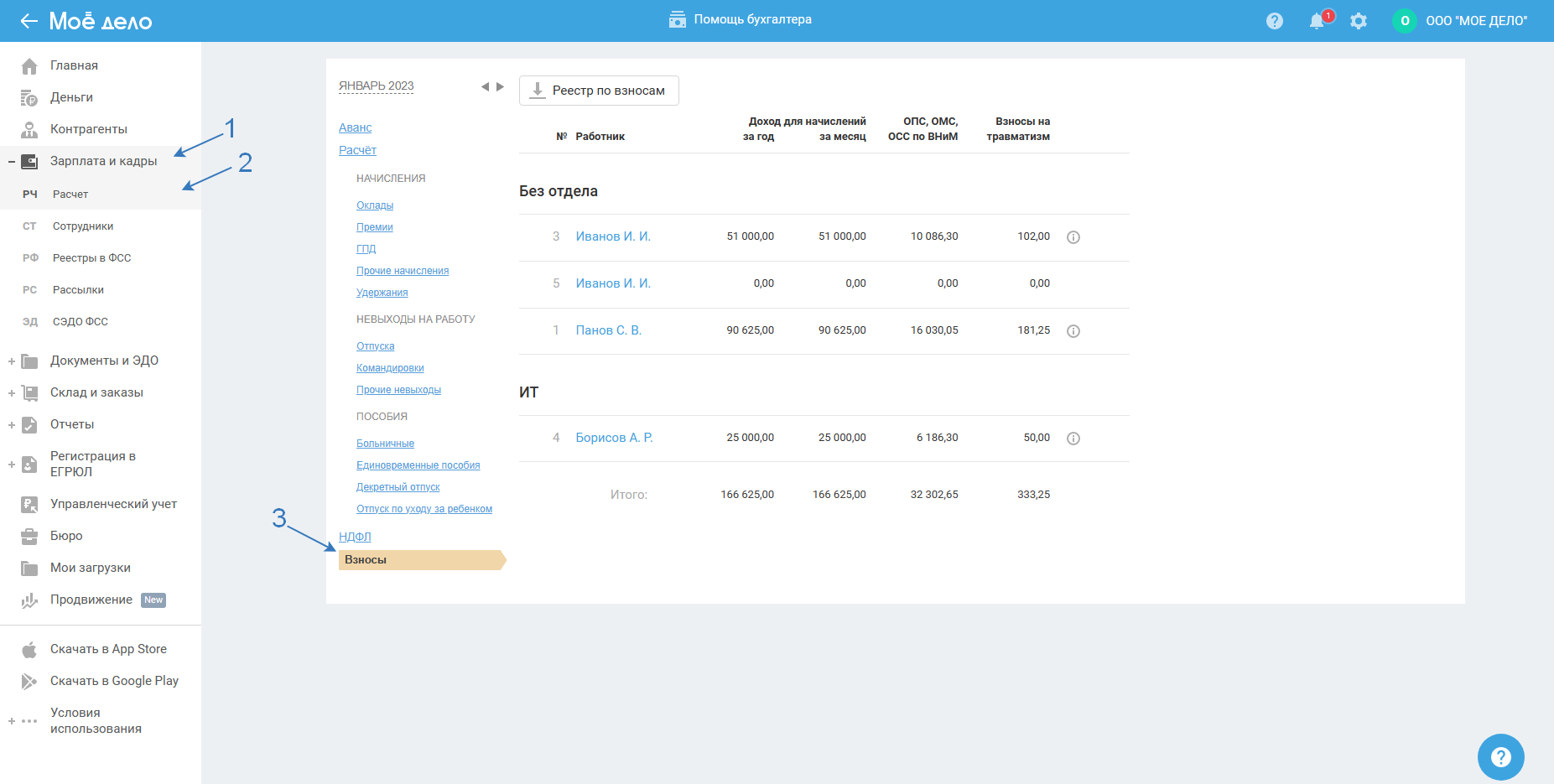The height and width of the screenshot is (784, 1554).
Task: Open Главная via the home icon
Action: coord(29,66)
